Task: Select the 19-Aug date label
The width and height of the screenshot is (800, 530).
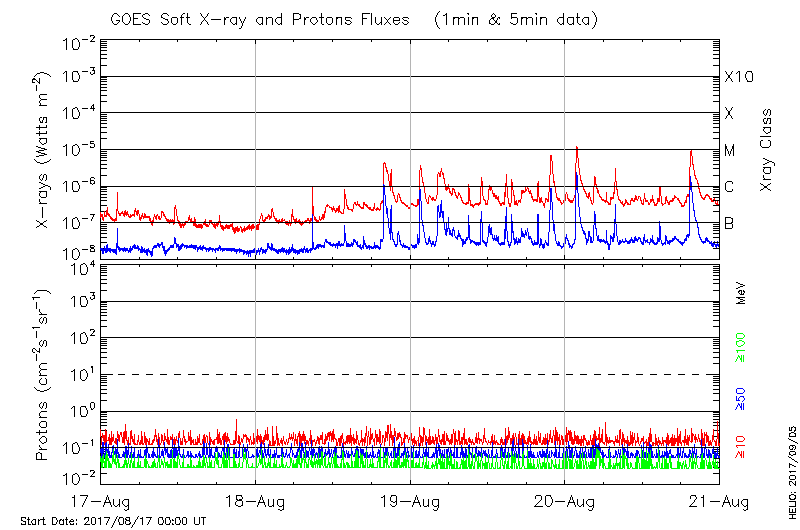Action: click(x=410, y=500)
